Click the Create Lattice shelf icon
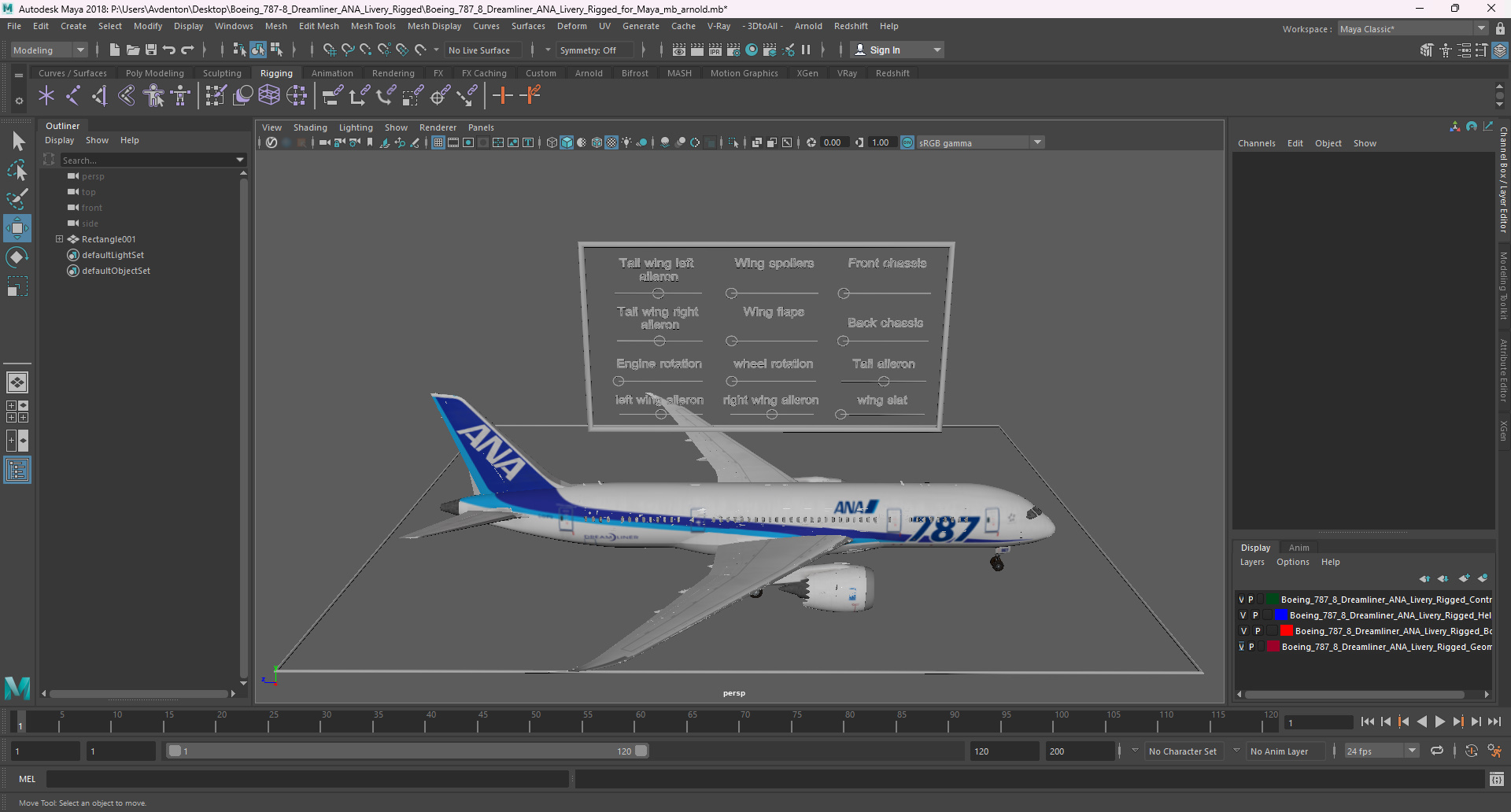1511x812 pixels. pyautogui.click(x=269, y=96)
